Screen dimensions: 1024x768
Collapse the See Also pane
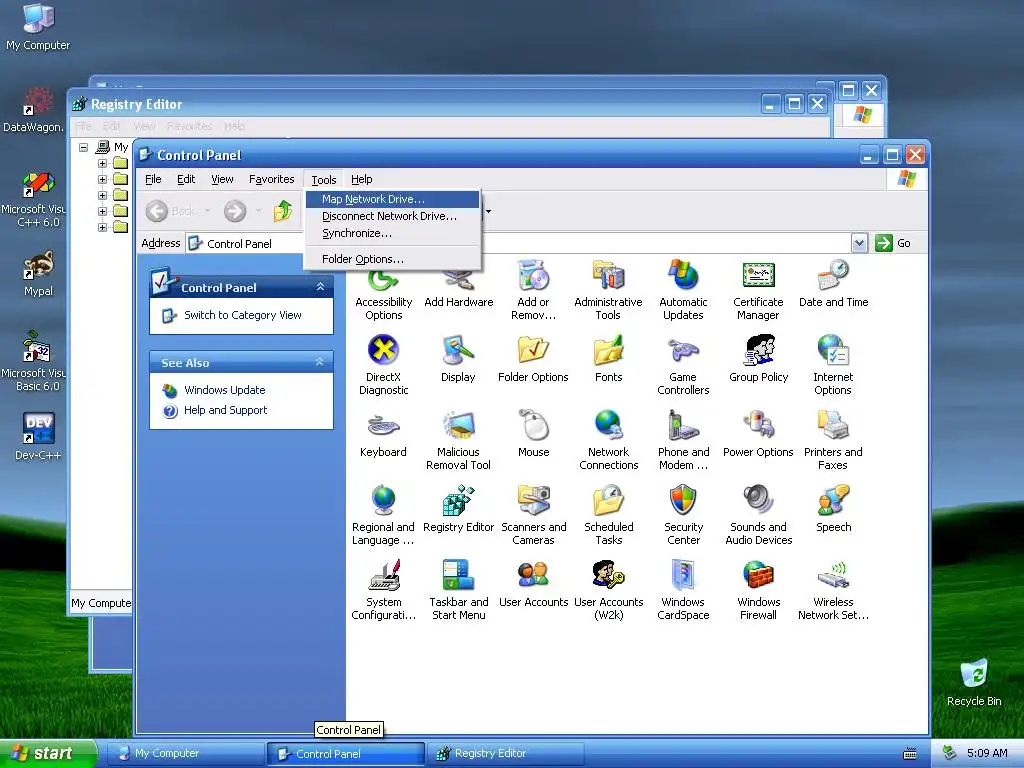pos(319,362)
